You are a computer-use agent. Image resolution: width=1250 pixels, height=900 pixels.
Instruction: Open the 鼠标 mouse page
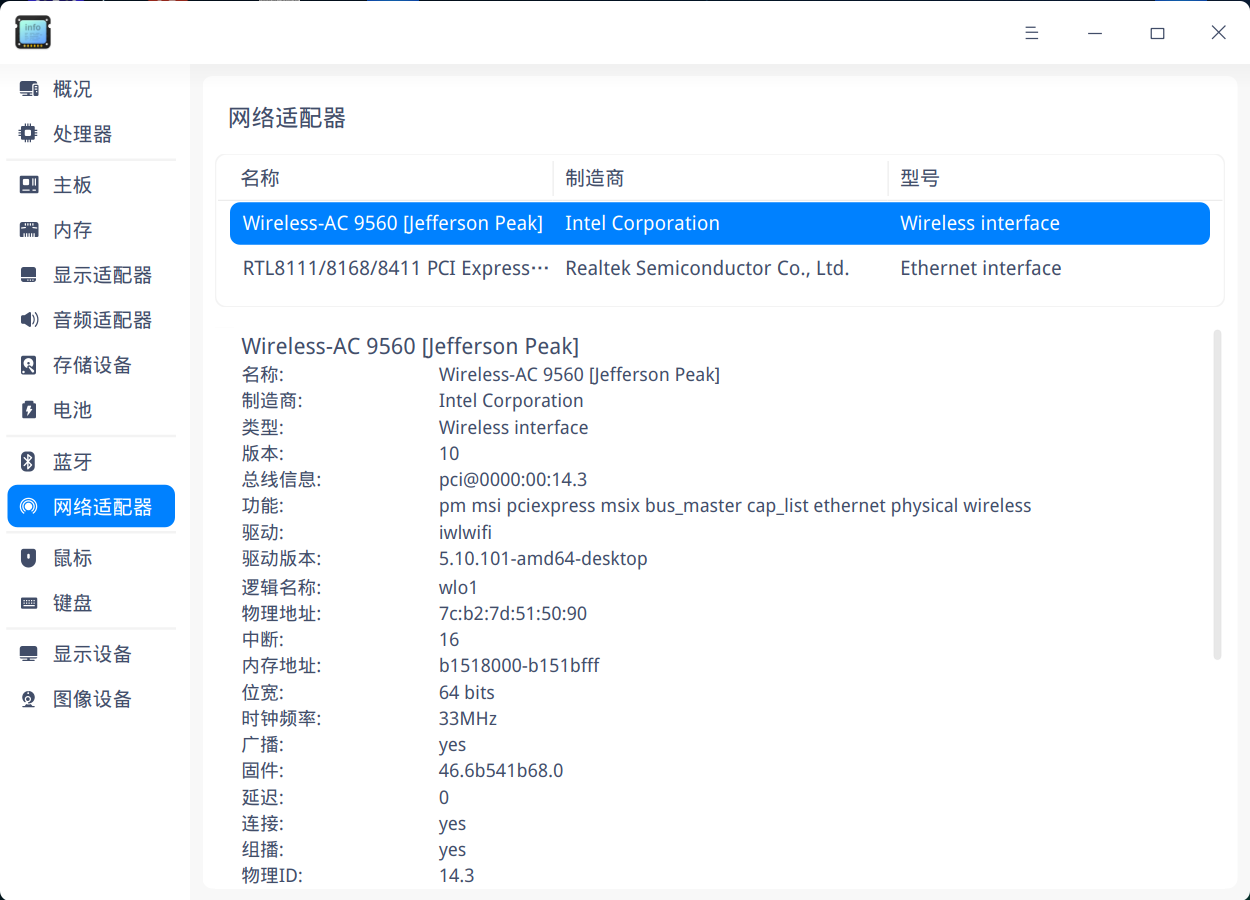pyautogui.click(x=91, y=558)
